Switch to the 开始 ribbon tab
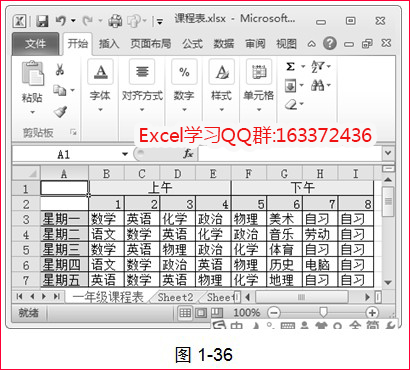This screenshot has width=410, height=370. 77,44
